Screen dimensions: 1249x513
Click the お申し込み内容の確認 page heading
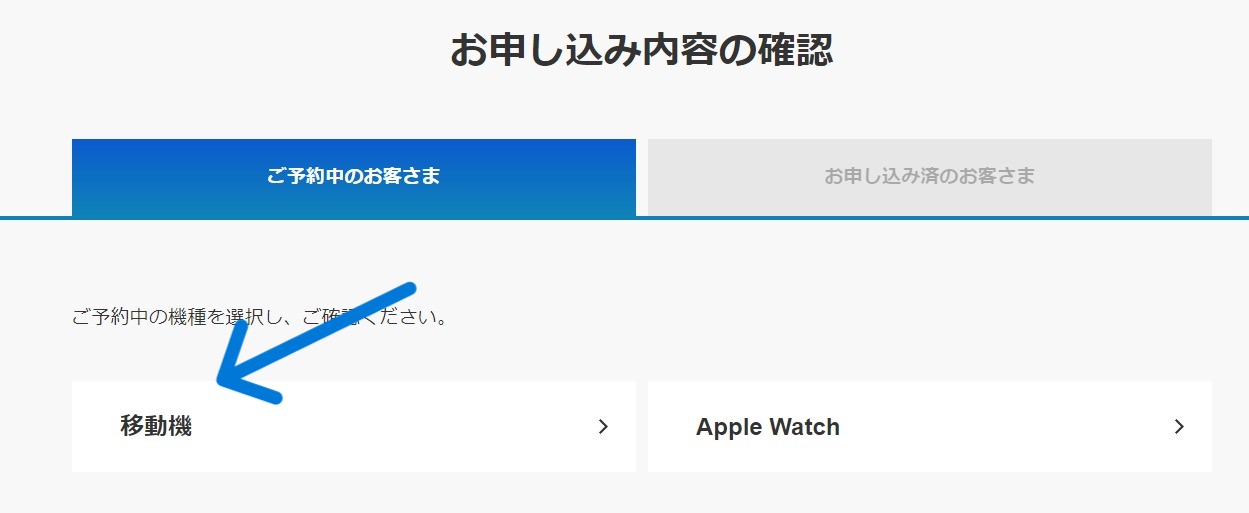[641, 50]
